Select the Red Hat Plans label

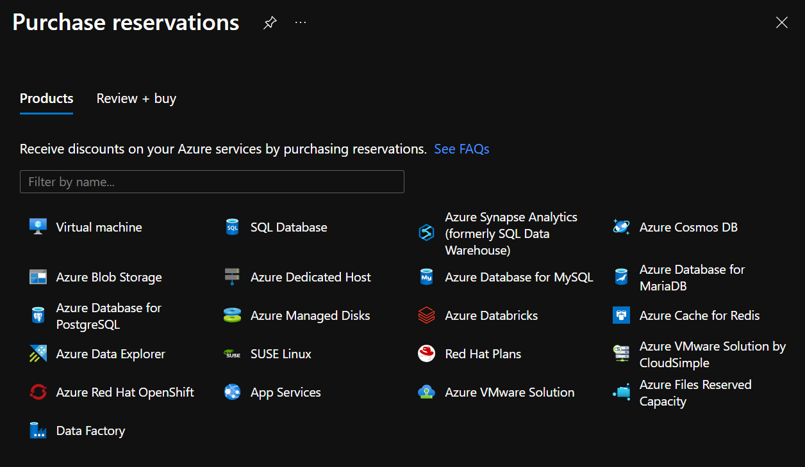(483, 354)
